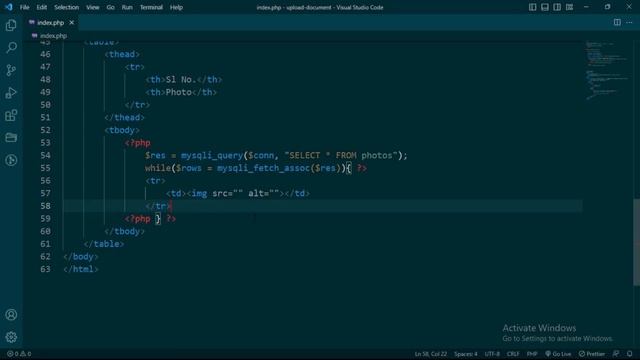Open the Extensions view

tap(11, 115)
